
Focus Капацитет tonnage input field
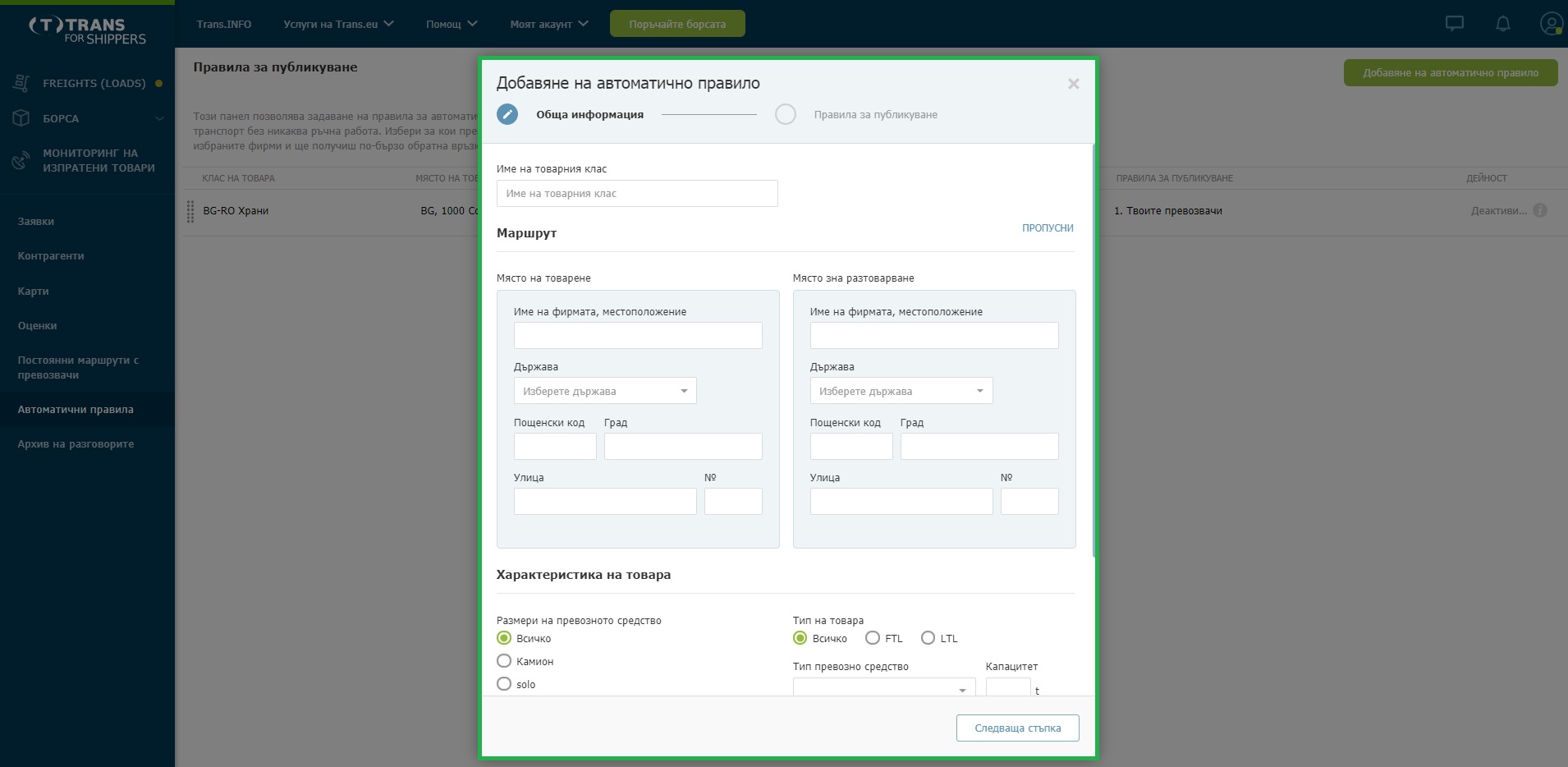(x=1008, y=687)
